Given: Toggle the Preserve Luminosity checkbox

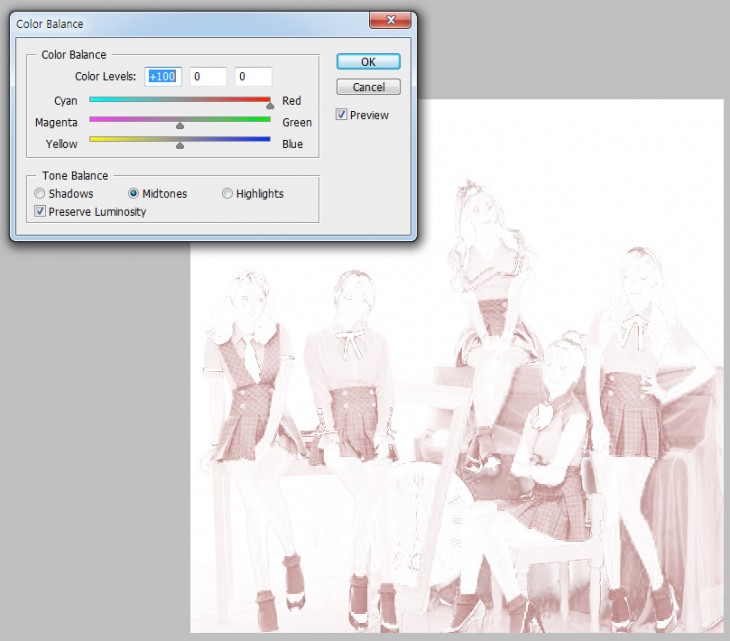Looking at the screenshot, I should (40, 212).
